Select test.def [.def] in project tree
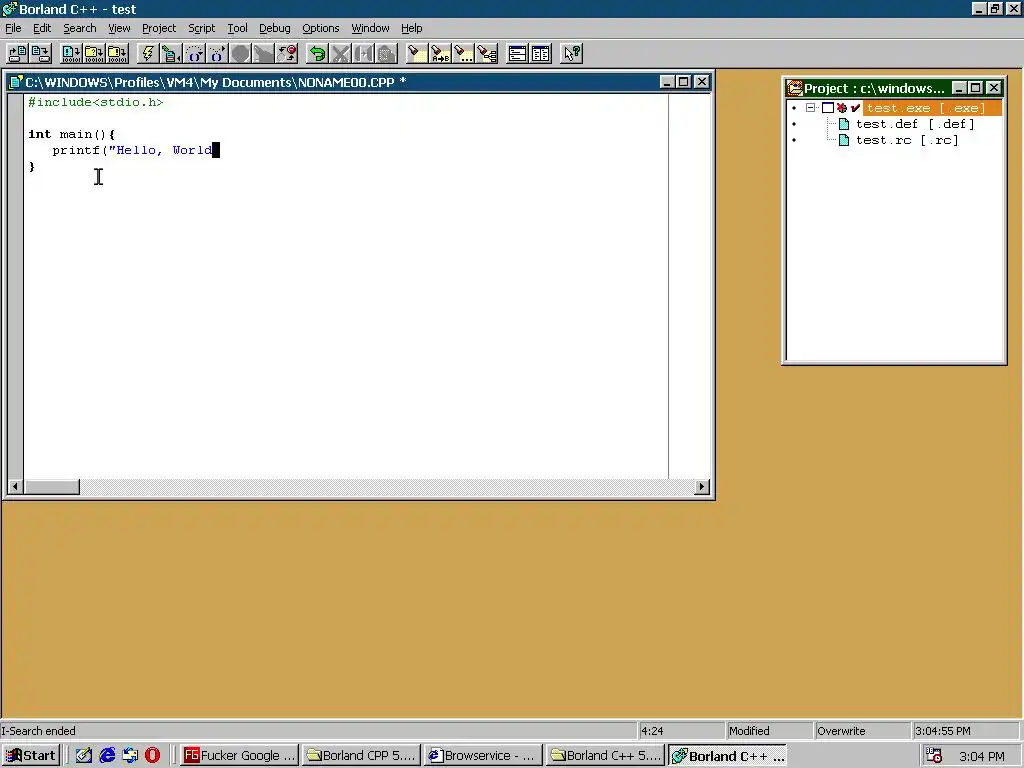Screen dimensions: 1024x768 [x=915, y=124]
